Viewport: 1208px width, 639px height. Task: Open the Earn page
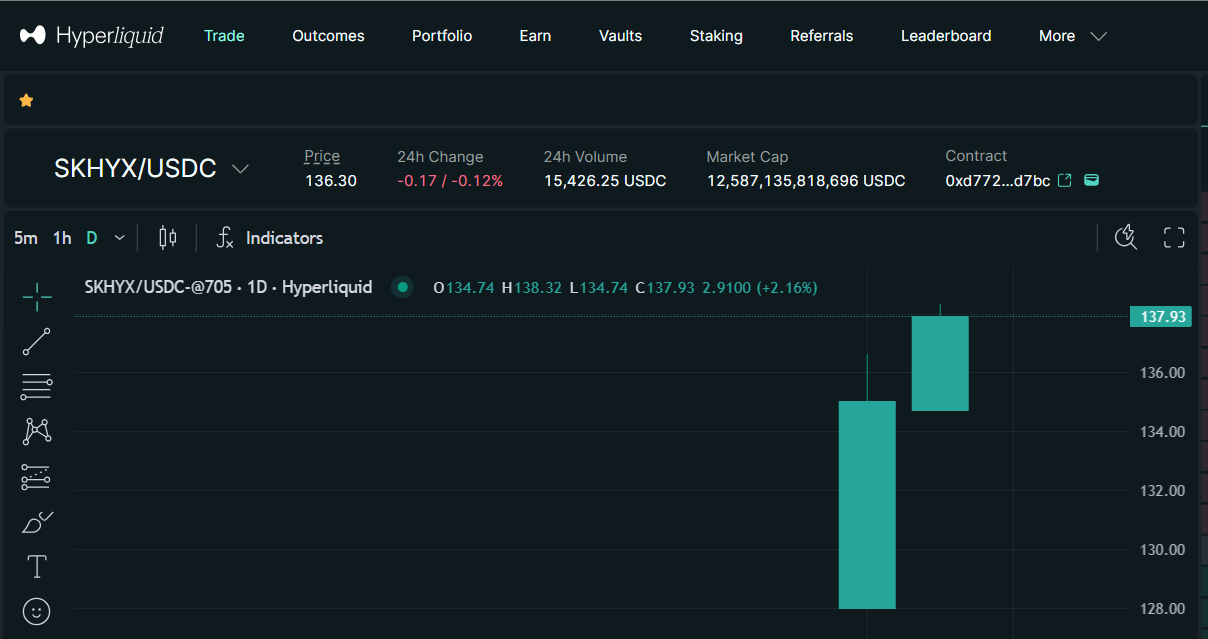(535, 36)
